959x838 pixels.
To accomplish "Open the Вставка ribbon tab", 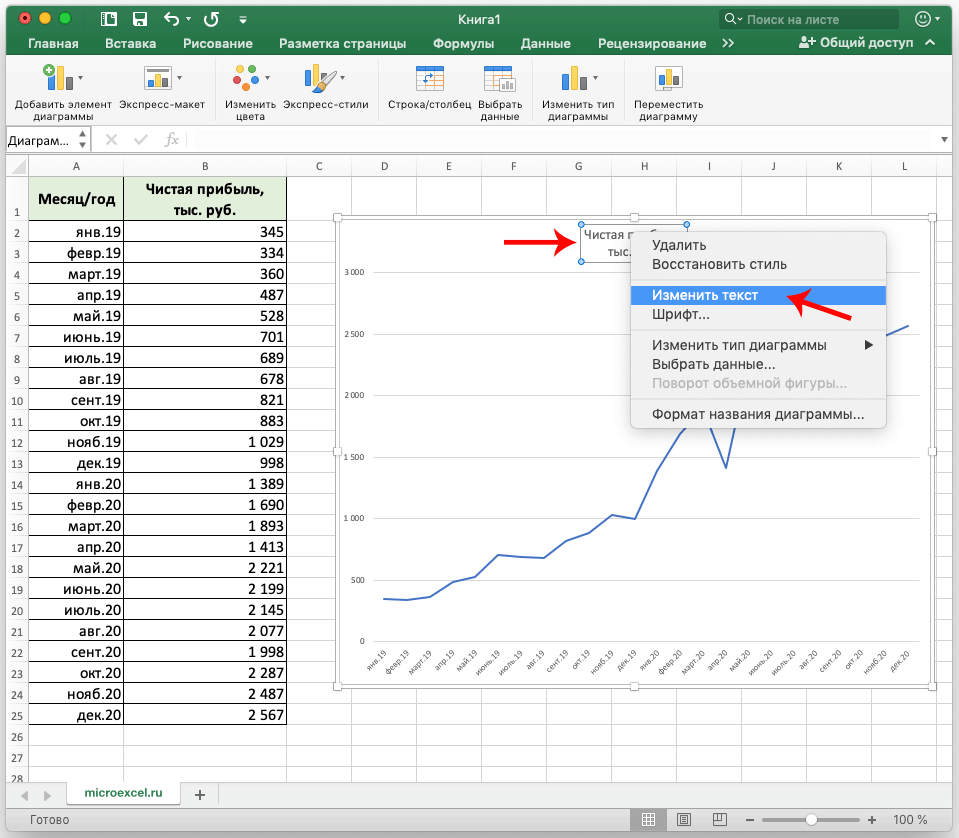I will [130, 43].
